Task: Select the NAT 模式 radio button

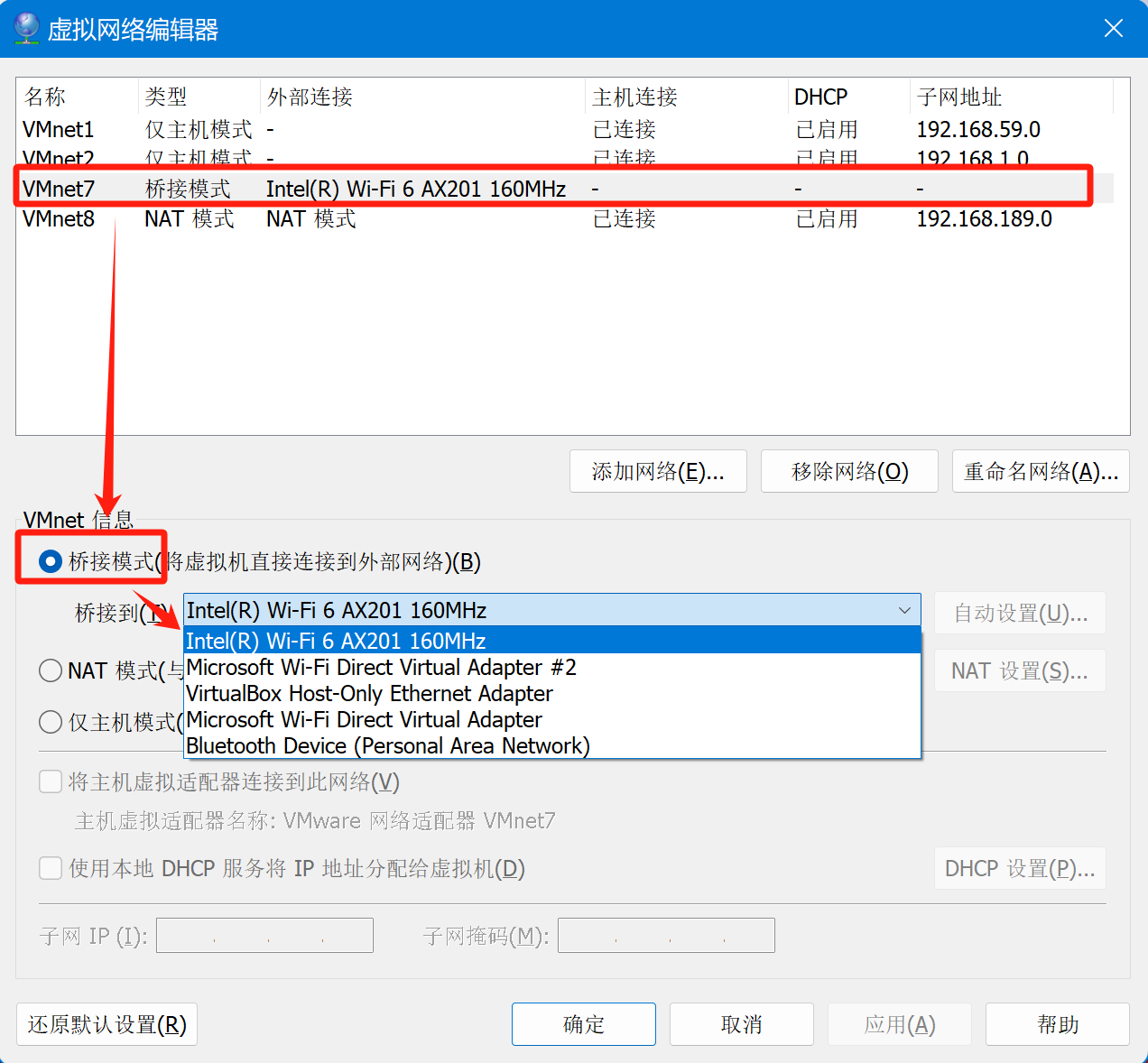Action: coord(51,670)
